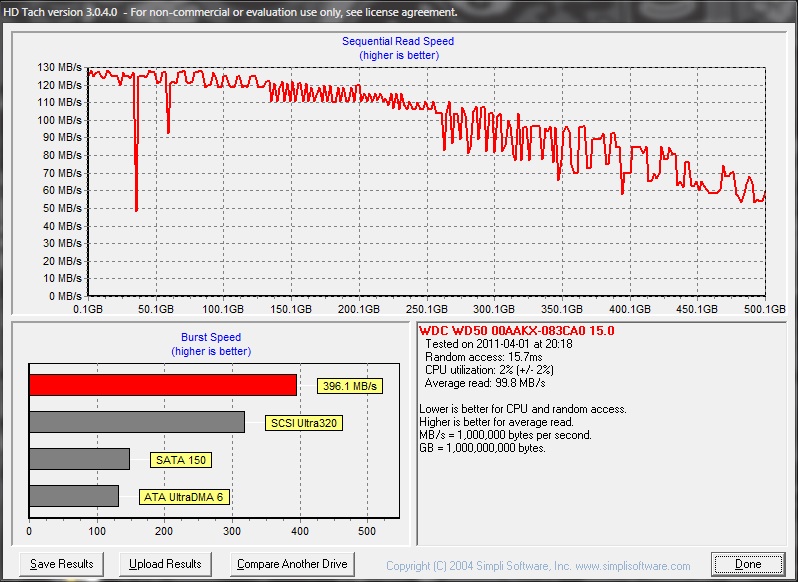Open Compare Another Drive

[292, 564]
